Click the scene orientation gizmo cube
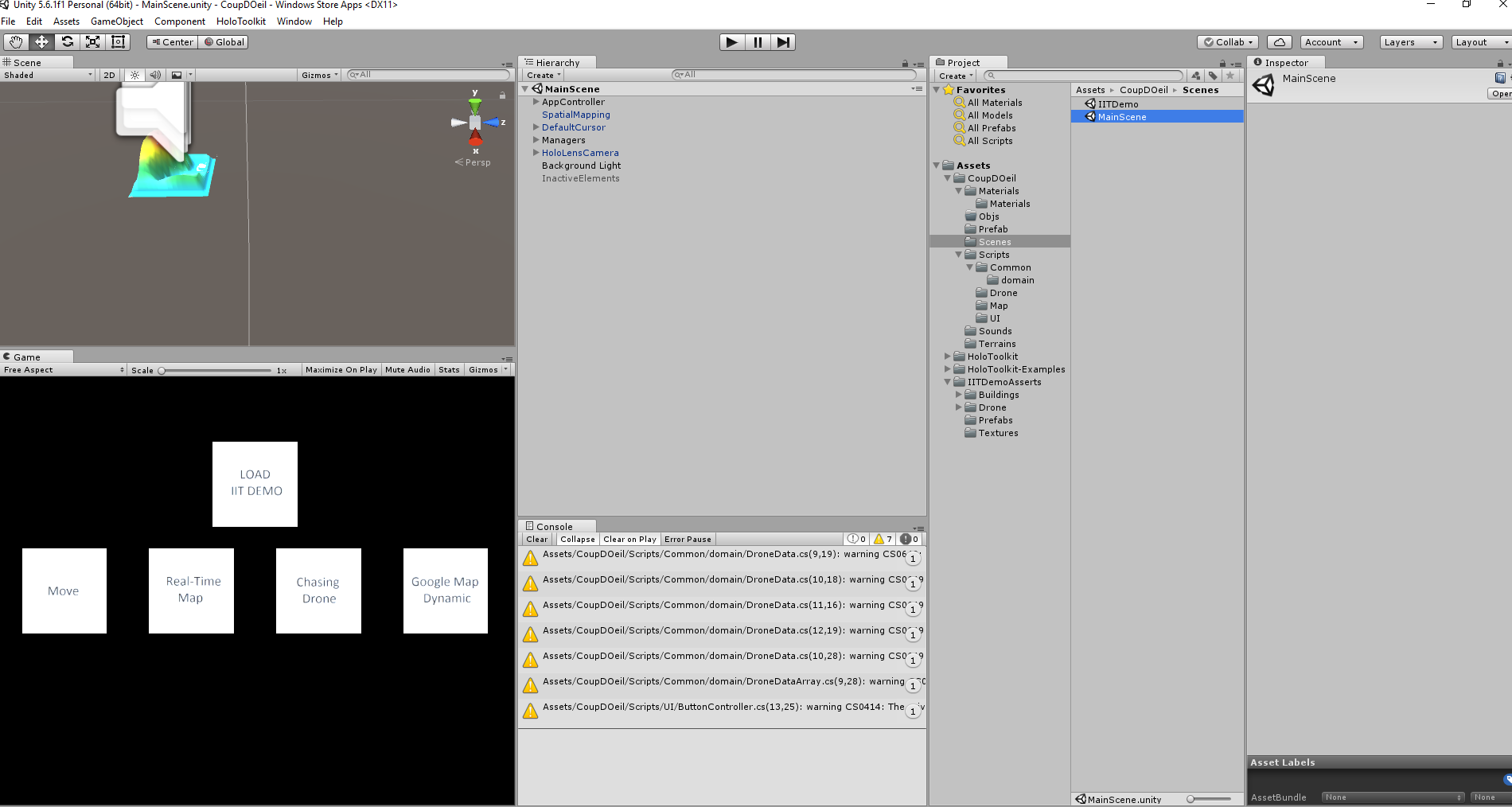This screenshot has width=1512, height=807. 475,123
